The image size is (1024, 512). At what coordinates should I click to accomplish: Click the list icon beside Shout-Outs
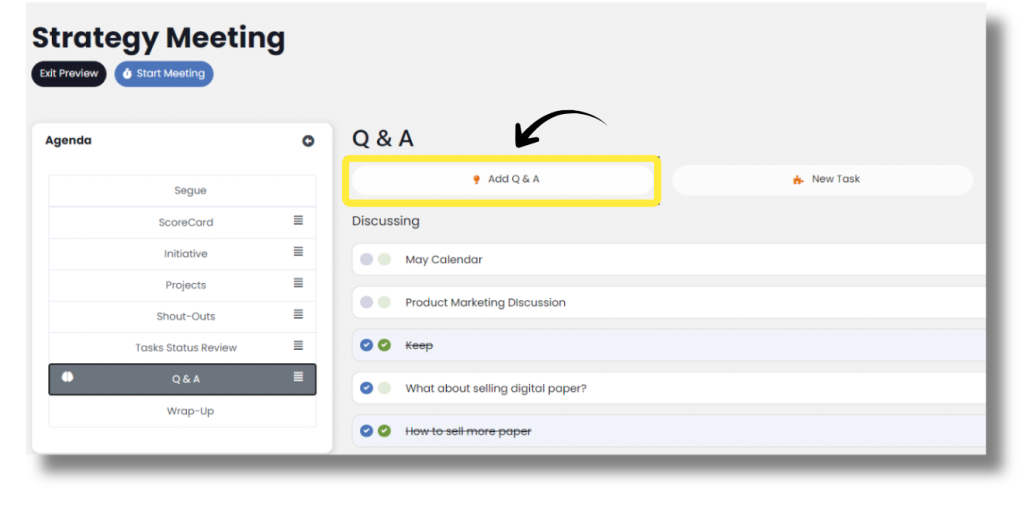coord(298,315)
